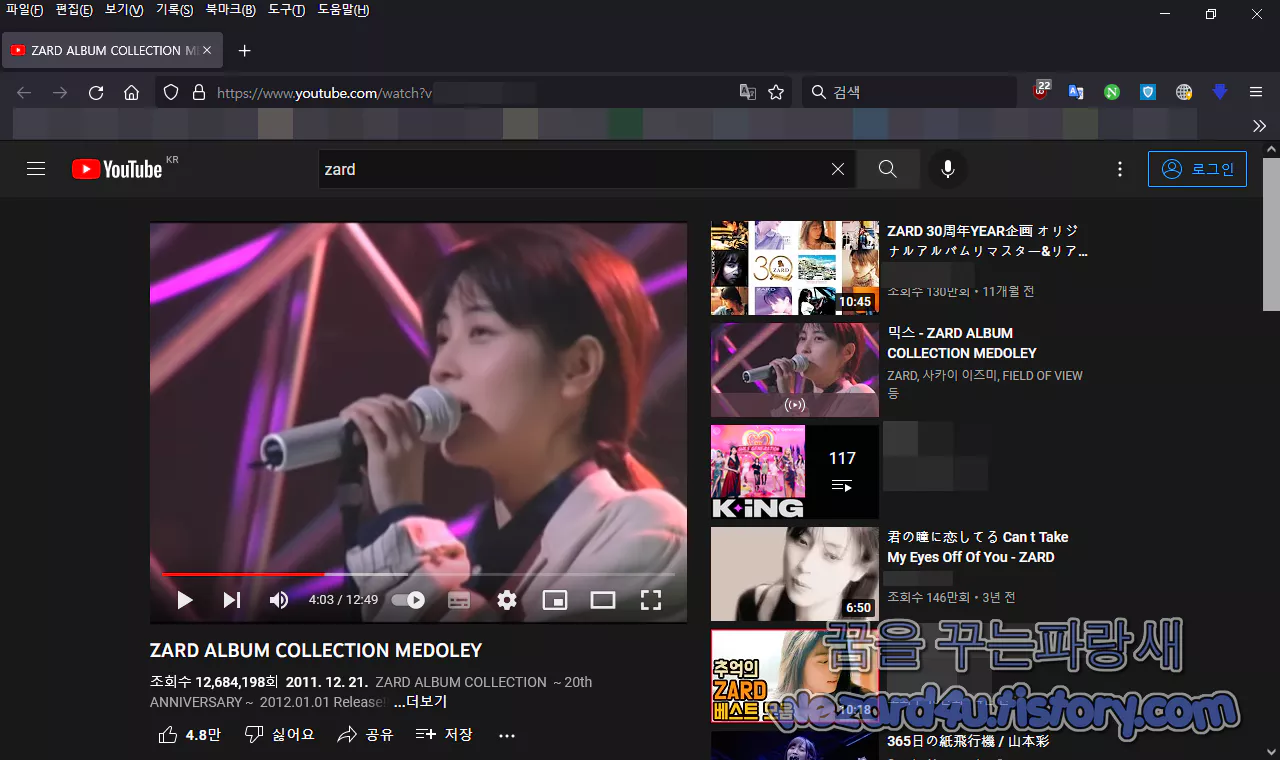
Task: Go back with browser back arrow
Action: click(24, 92)
